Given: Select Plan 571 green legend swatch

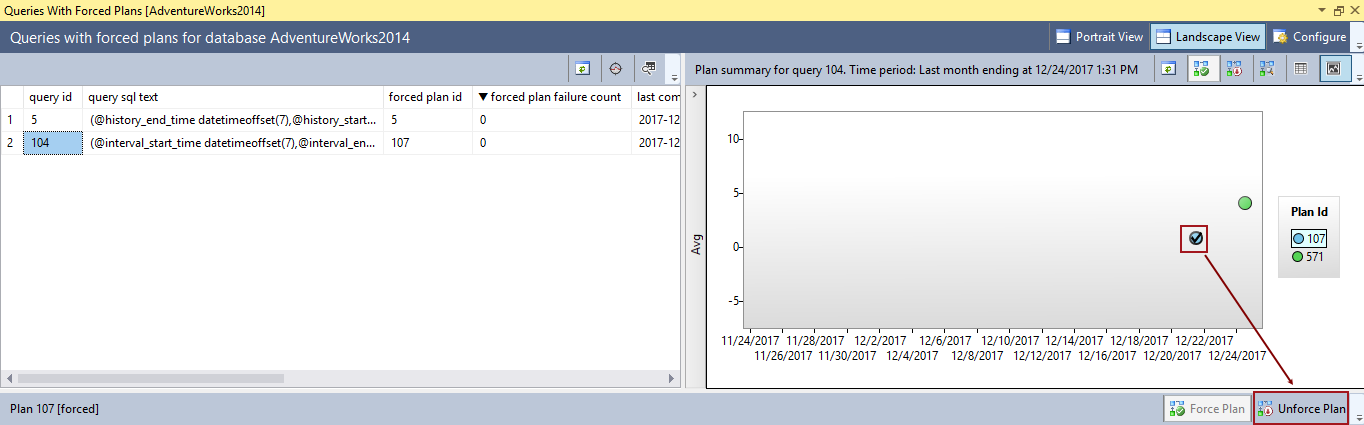Looking at the screenshot, I should tap(1298, 256).
